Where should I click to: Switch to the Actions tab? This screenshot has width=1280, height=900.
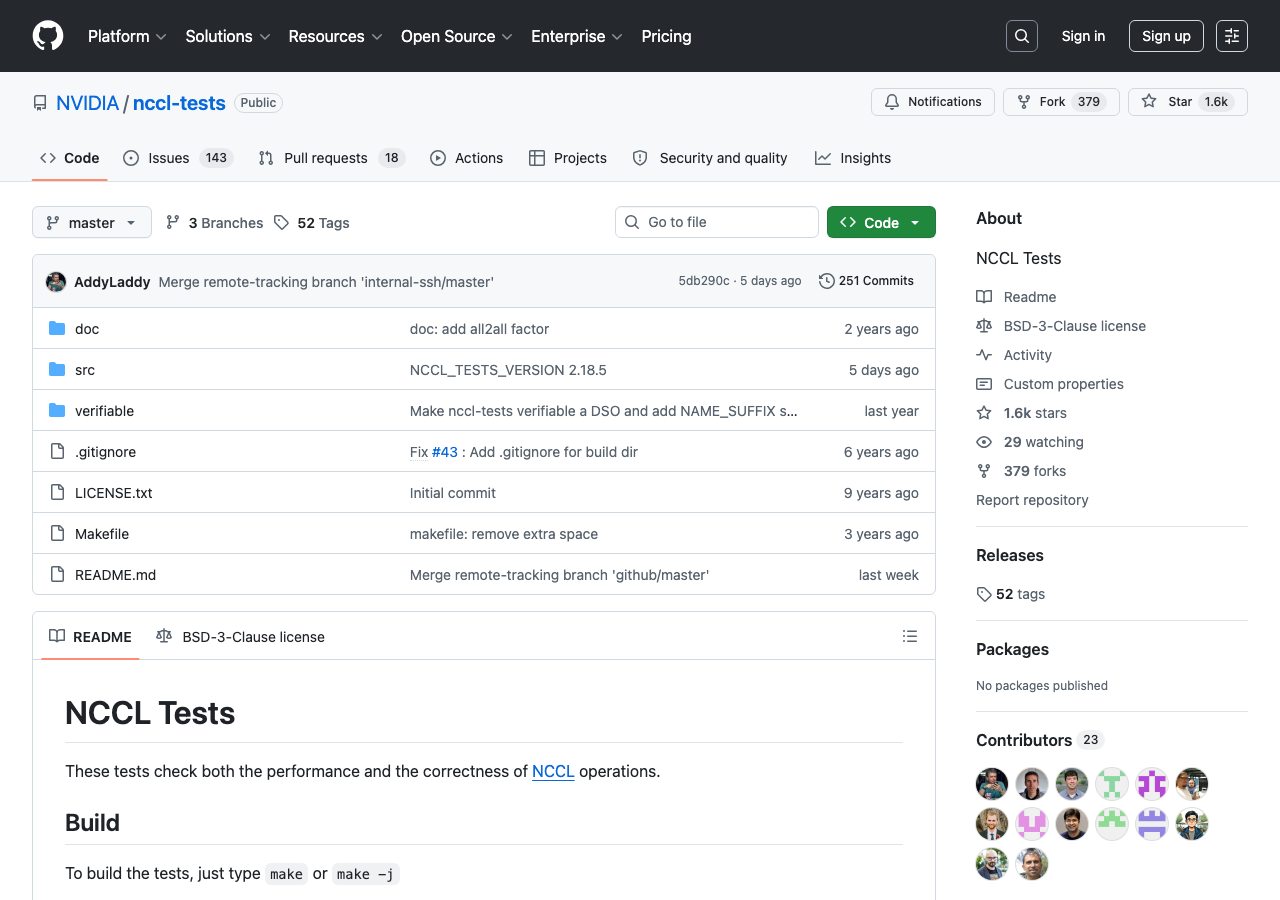(x=466, y=158)
